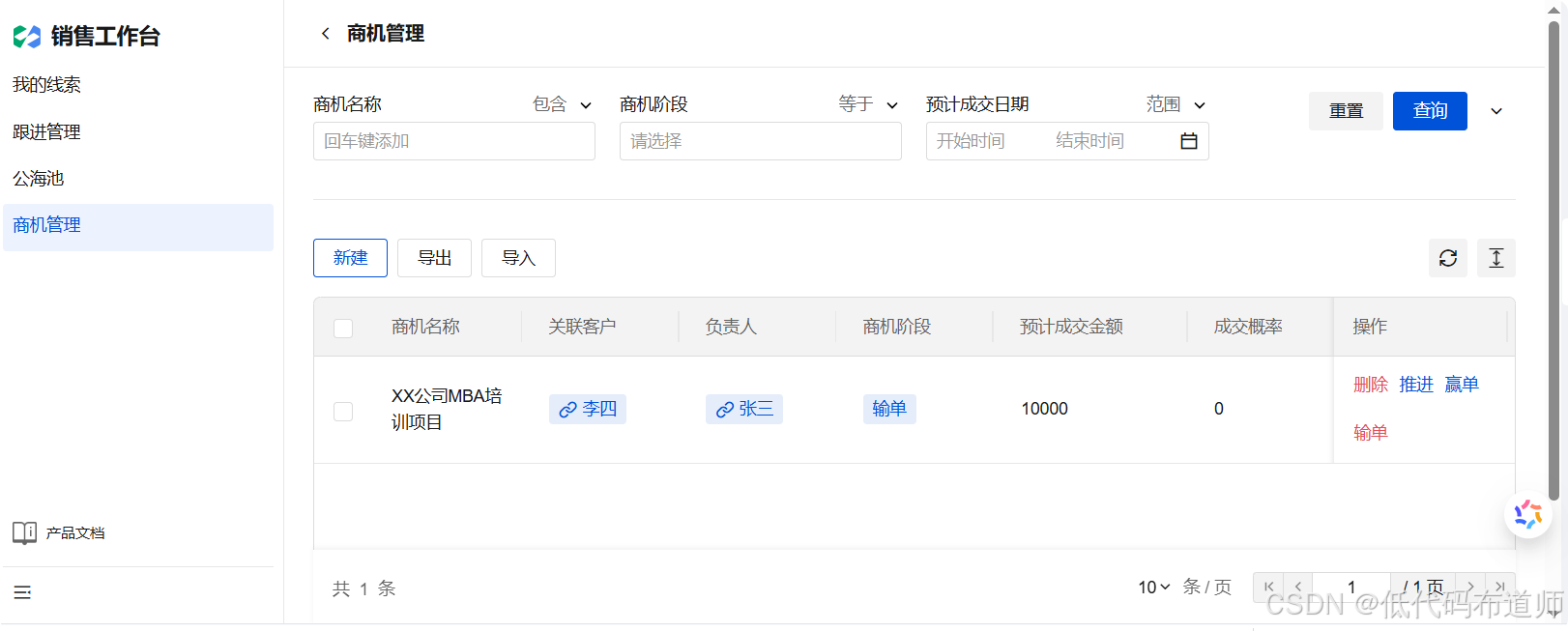Click the 开始时间 date input

pos(971,141)
